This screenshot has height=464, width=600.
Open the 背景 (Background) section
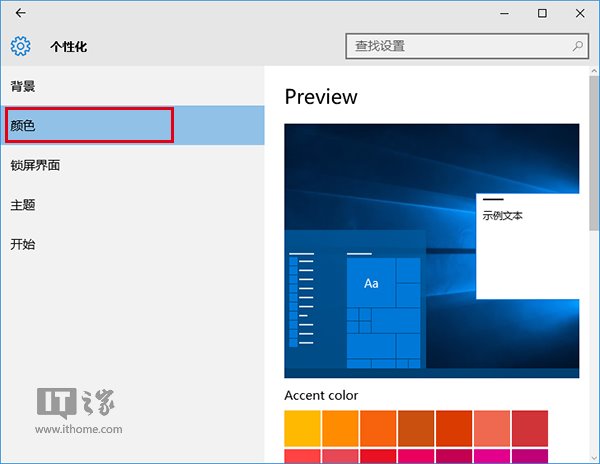(x=24, y=87)
